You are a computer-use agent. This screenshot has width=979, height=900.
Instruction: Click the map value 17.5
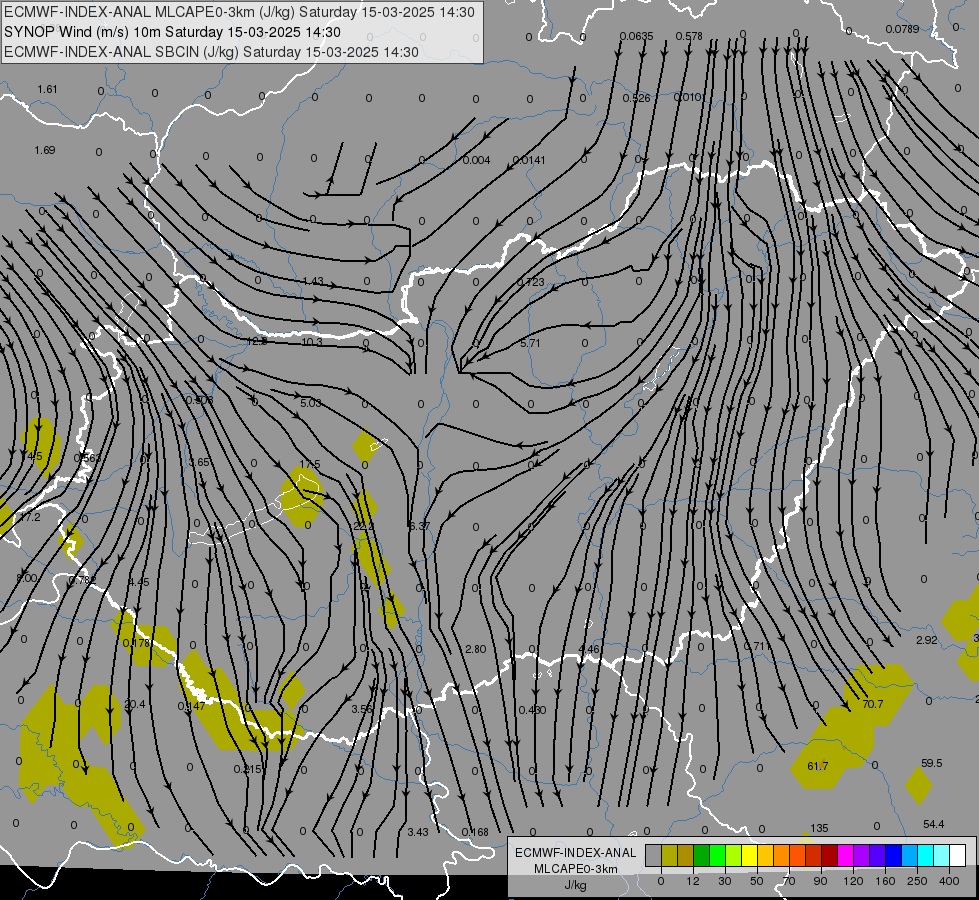tap(310, 464)
